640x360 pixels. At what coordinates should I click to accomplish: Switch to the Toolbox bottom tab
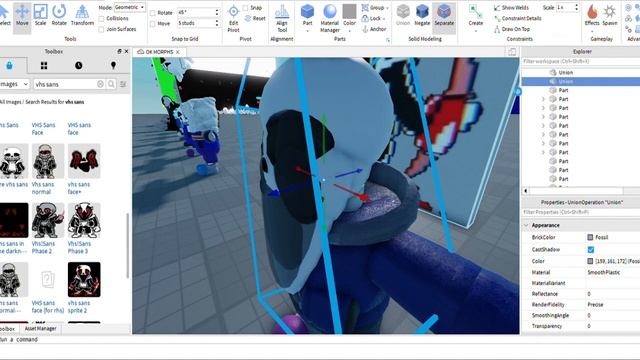(7, 329)
